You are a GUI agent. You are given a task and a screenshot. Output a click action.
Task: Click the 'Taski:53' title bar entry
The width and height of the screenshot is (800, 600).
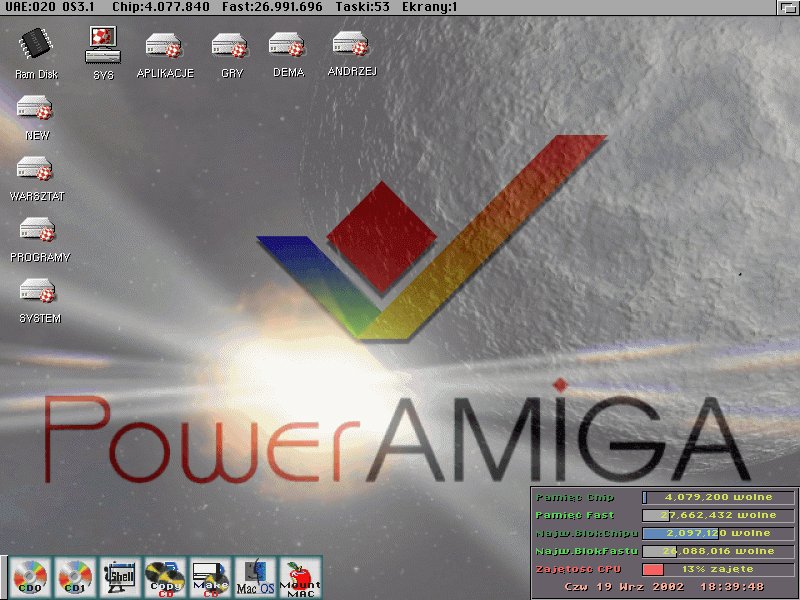[x=362, y=7]
